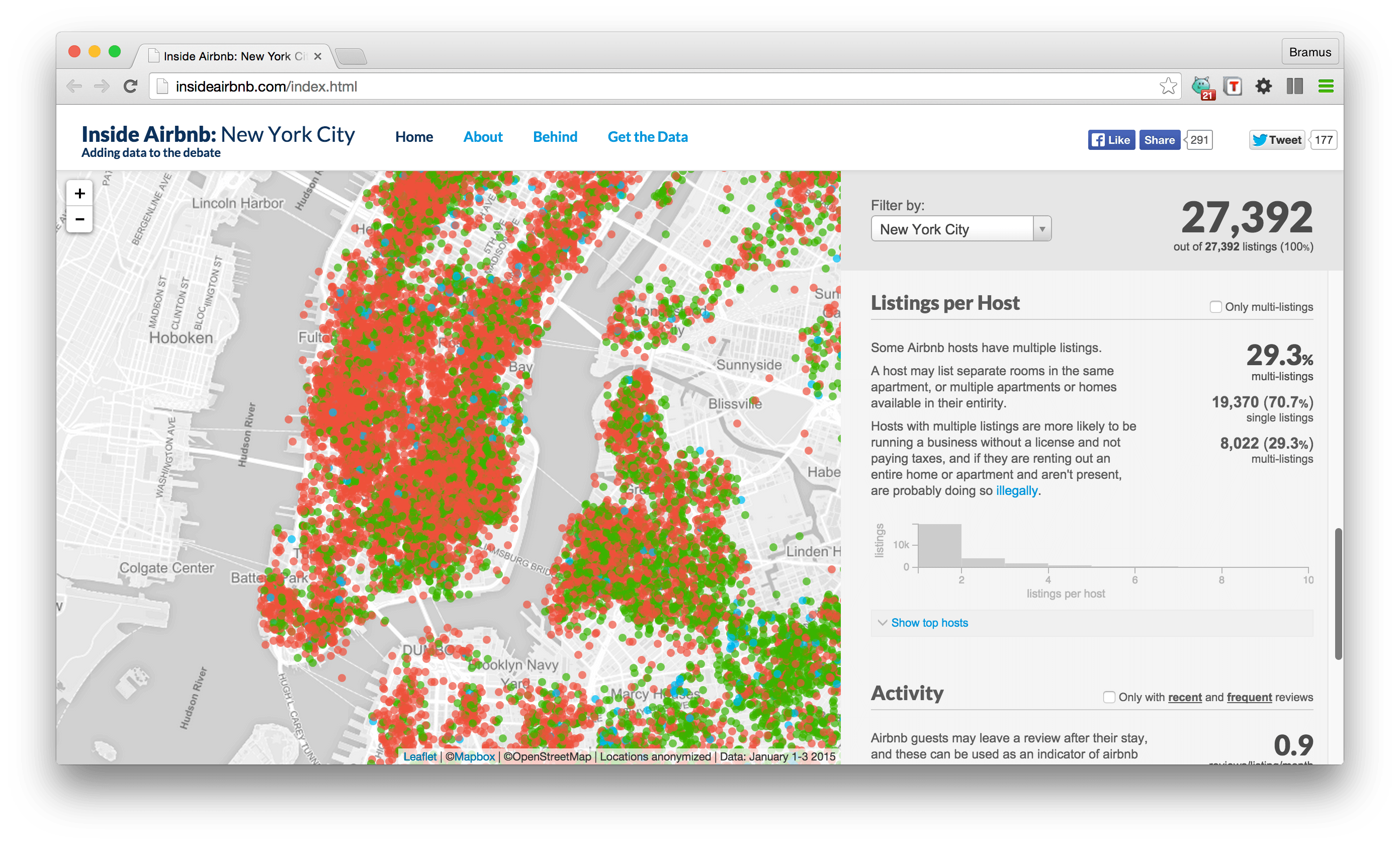Open the New York City filter dropdown
Image resolution: width=1400 pixels, height=845 pixels.
[x=960, y=229]
